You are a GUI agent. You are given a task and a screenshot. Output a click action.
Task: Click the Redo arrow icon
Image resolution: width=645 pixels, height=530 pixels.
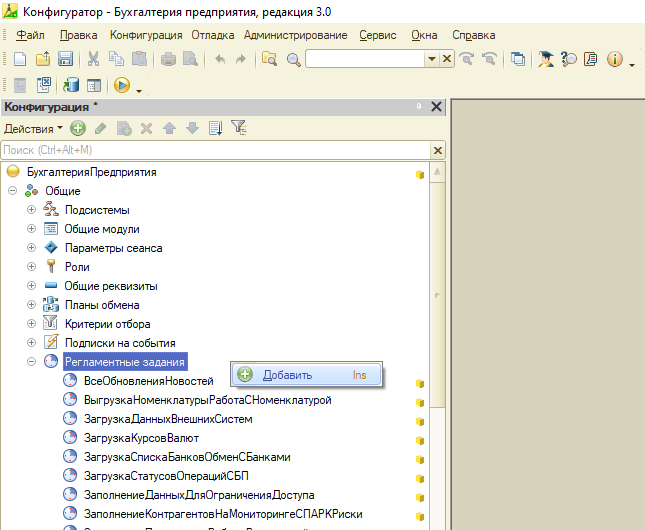241,59
